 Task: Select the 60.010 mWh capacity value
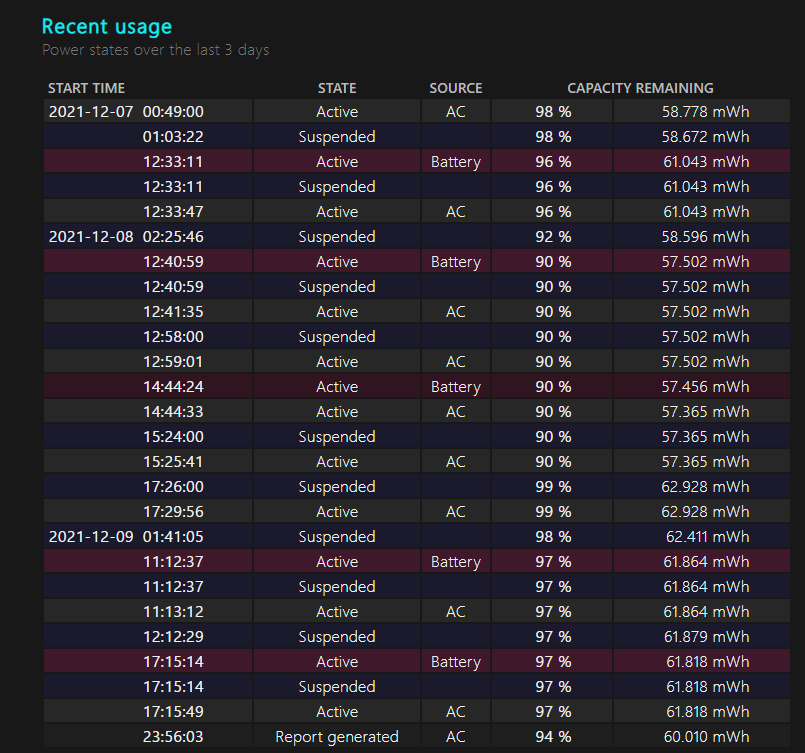(705, 737)
